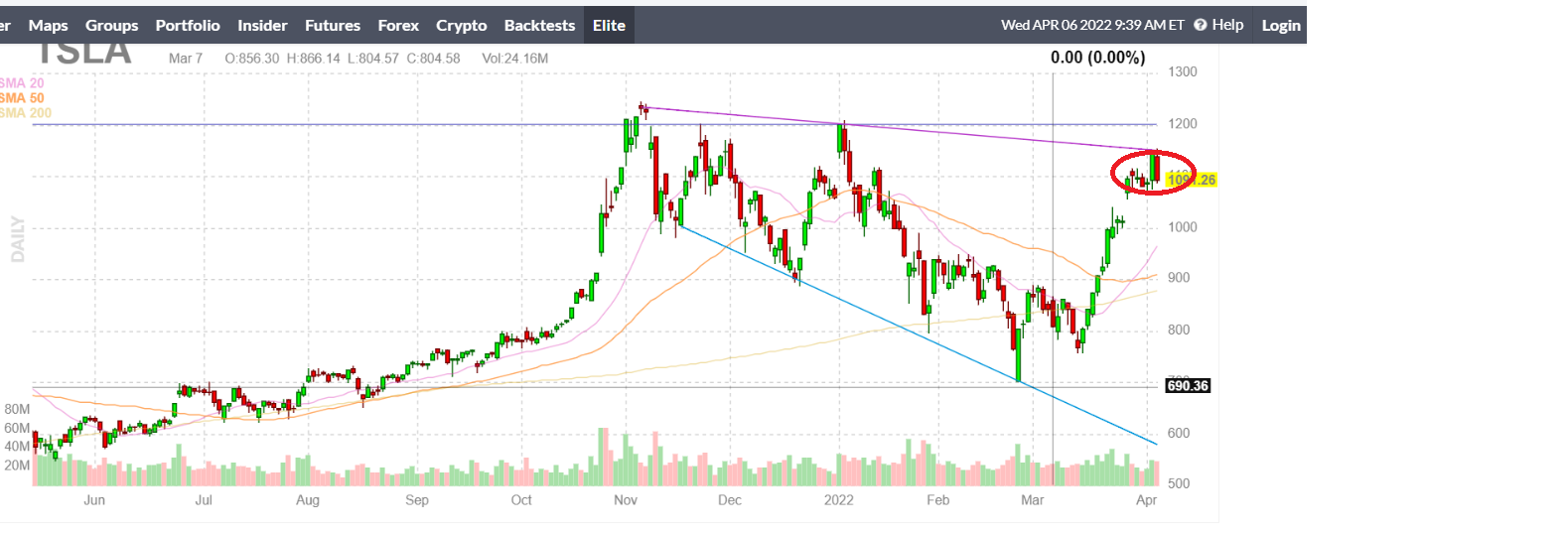
Task: Click the yellow current price label
Action: pyautogui.click(x=1193, y=180)
